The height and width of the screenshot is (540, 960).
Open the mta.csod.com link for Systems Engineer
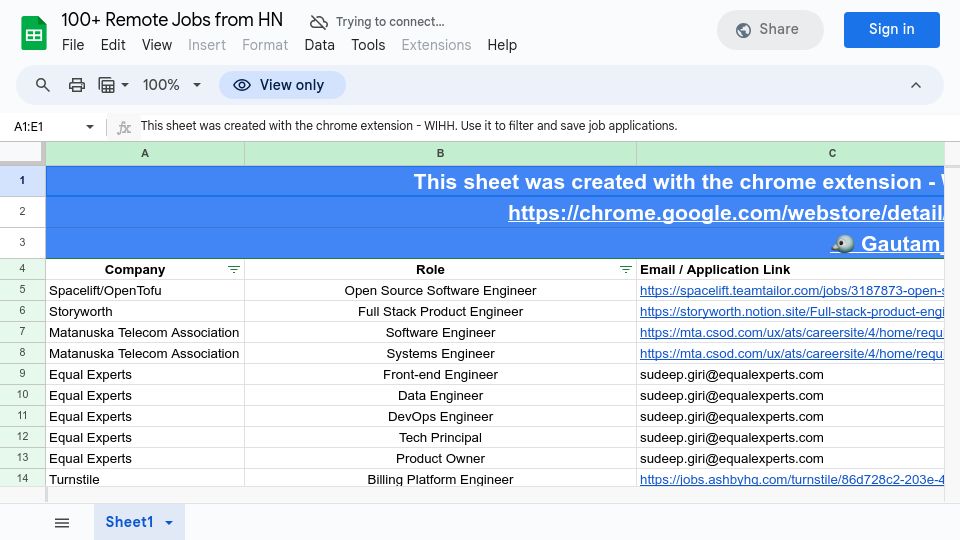[792, 353]
